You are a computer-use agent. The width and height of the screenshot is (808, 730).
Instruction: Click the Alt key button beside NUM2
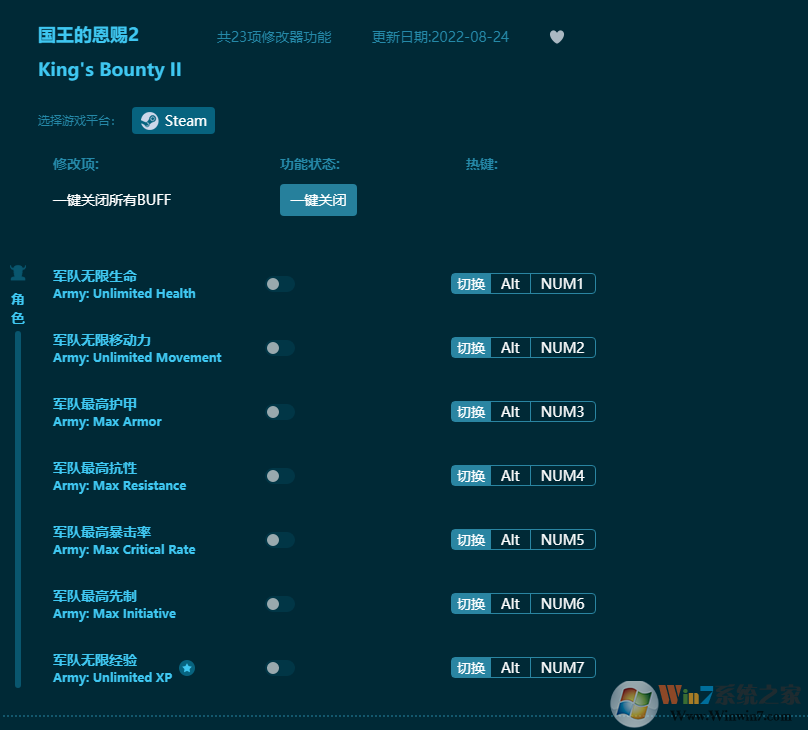coord(510,347)
